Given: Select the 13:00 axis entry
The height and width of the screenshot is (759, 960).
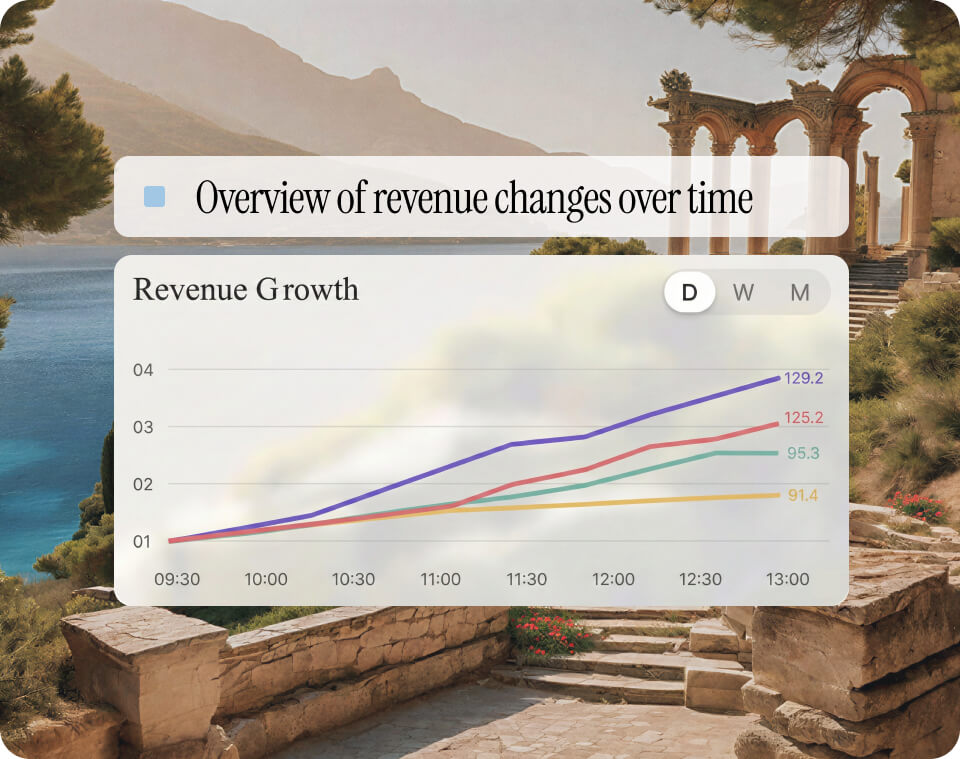Looking at the screenshot, I should [788, 579].
